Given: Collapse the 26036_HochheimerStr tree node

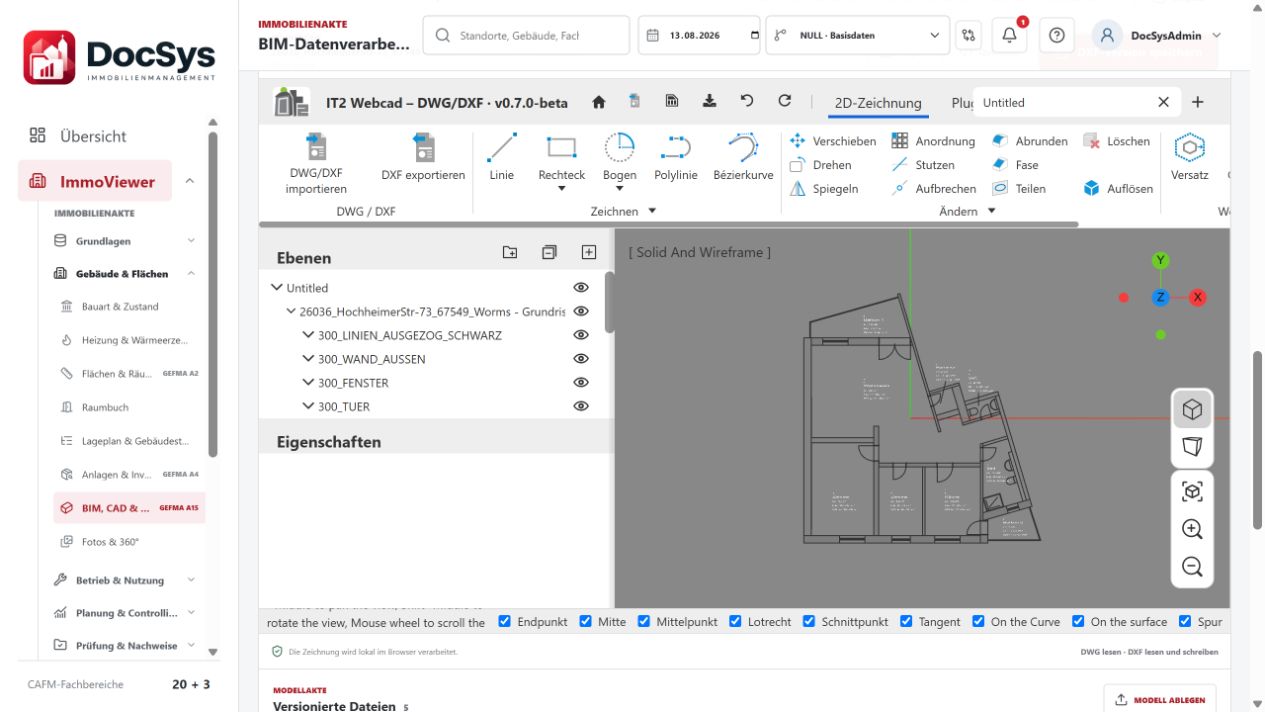Looking at the screenshot, I should click(x=291, y=312).
